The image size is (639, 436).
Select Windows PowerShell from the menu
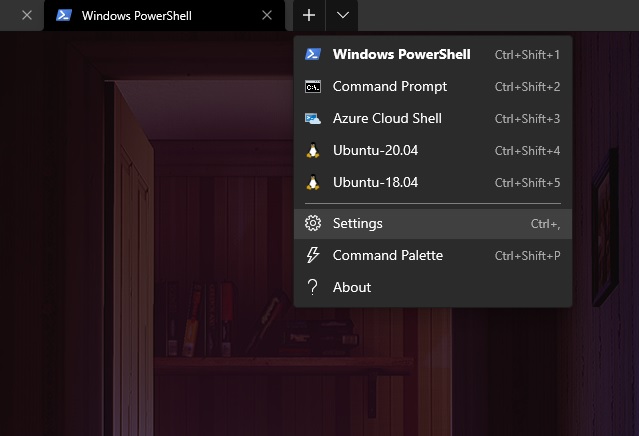pos(433,54)
